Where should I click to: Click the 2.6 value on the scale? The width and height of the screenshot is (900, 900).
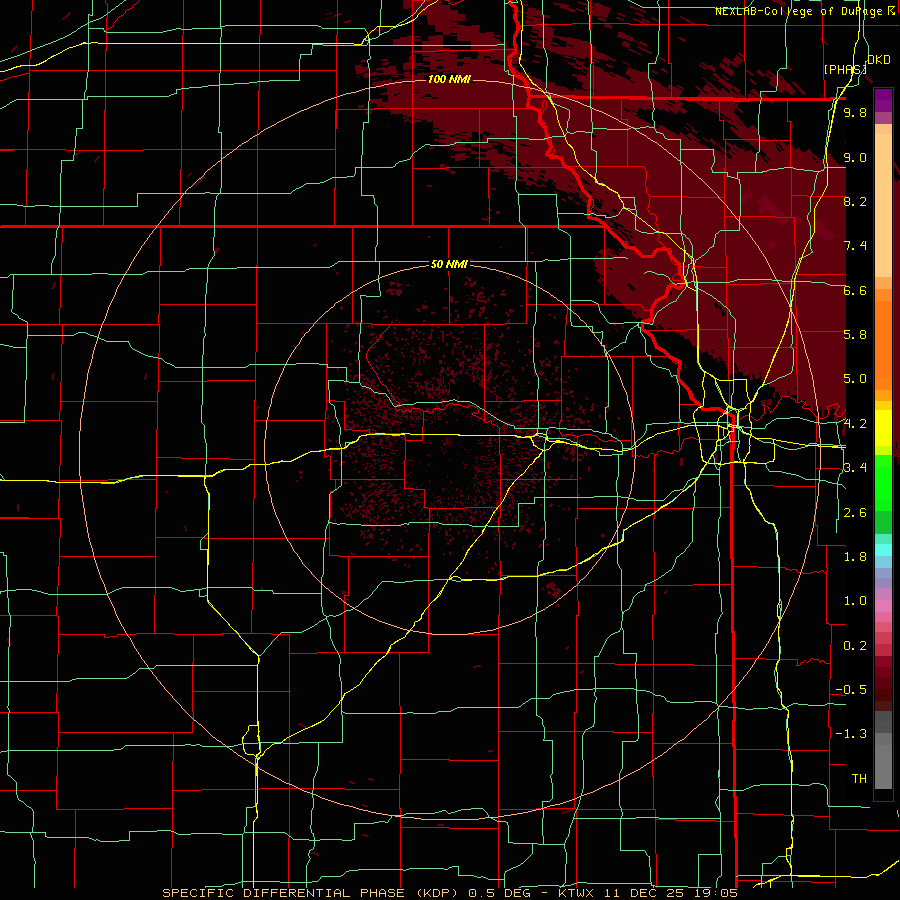[x=855, y=513]
